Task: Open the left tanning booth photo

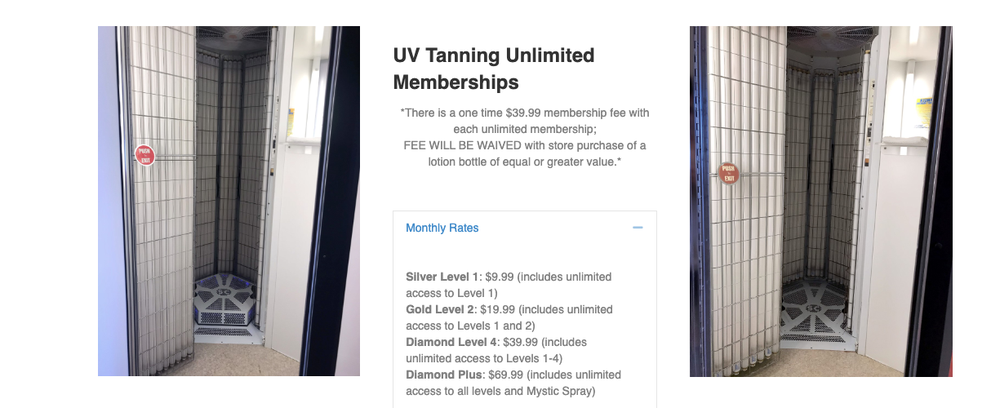Action: pyautogui.click(x=228, y=200)
